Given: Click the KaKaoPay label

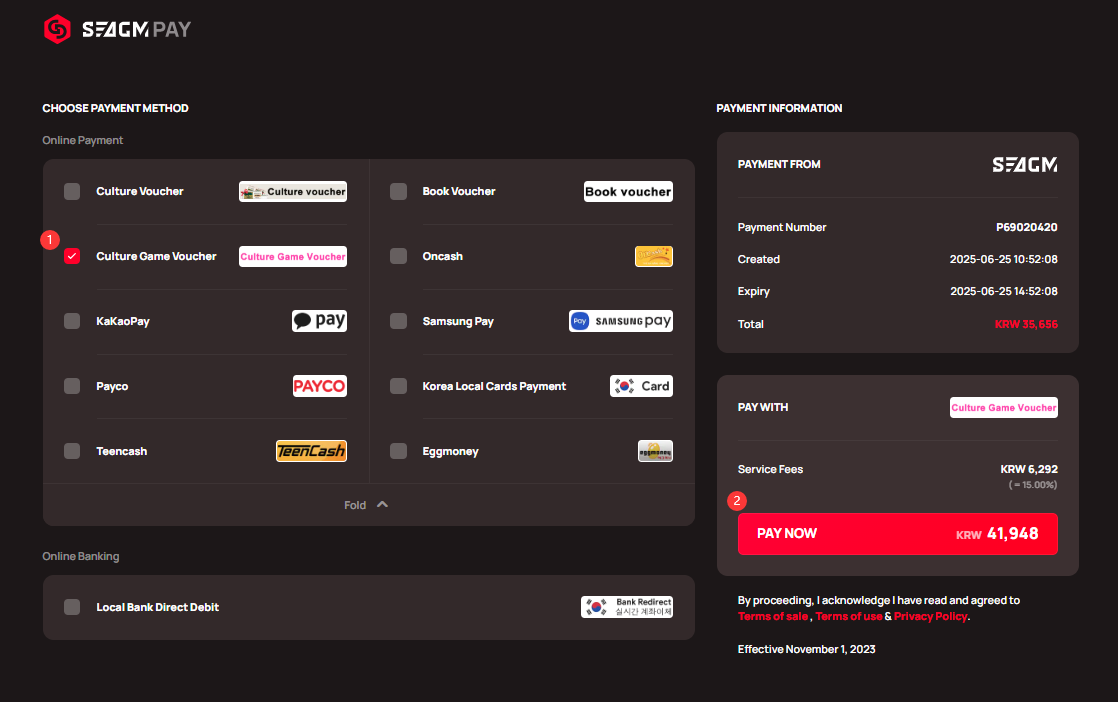Looking at the screenshot, I should click(x=123, y=321).
